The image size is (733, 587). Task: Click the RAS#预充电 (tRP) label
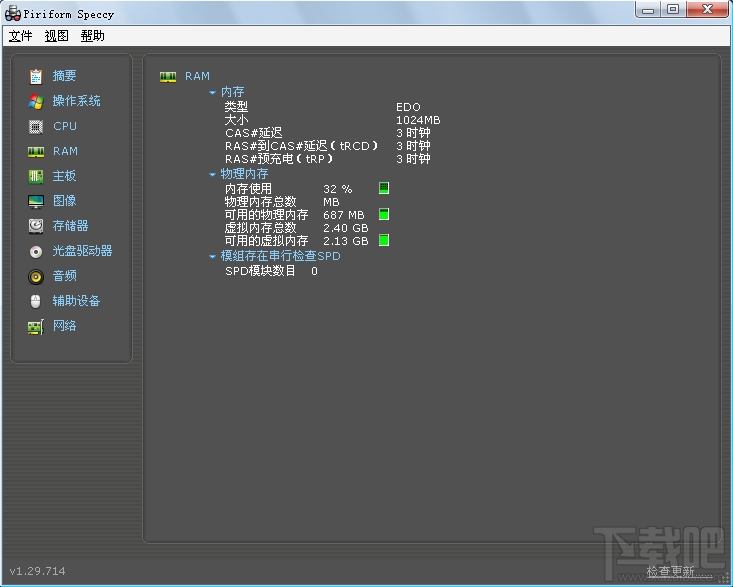point(280,159)
